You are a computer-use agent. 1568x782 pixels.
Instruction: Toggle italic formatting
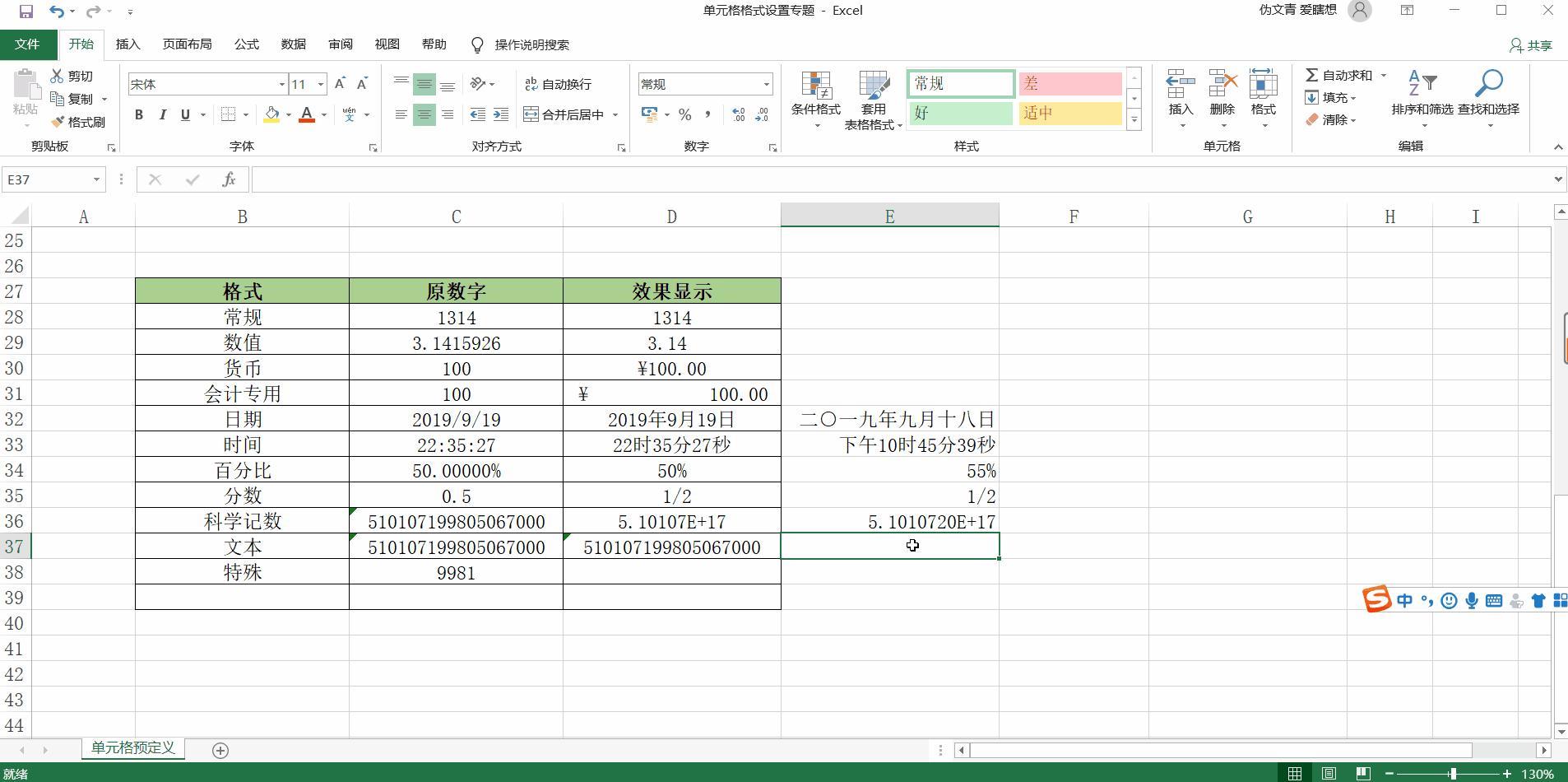click(x=162, y=114)
